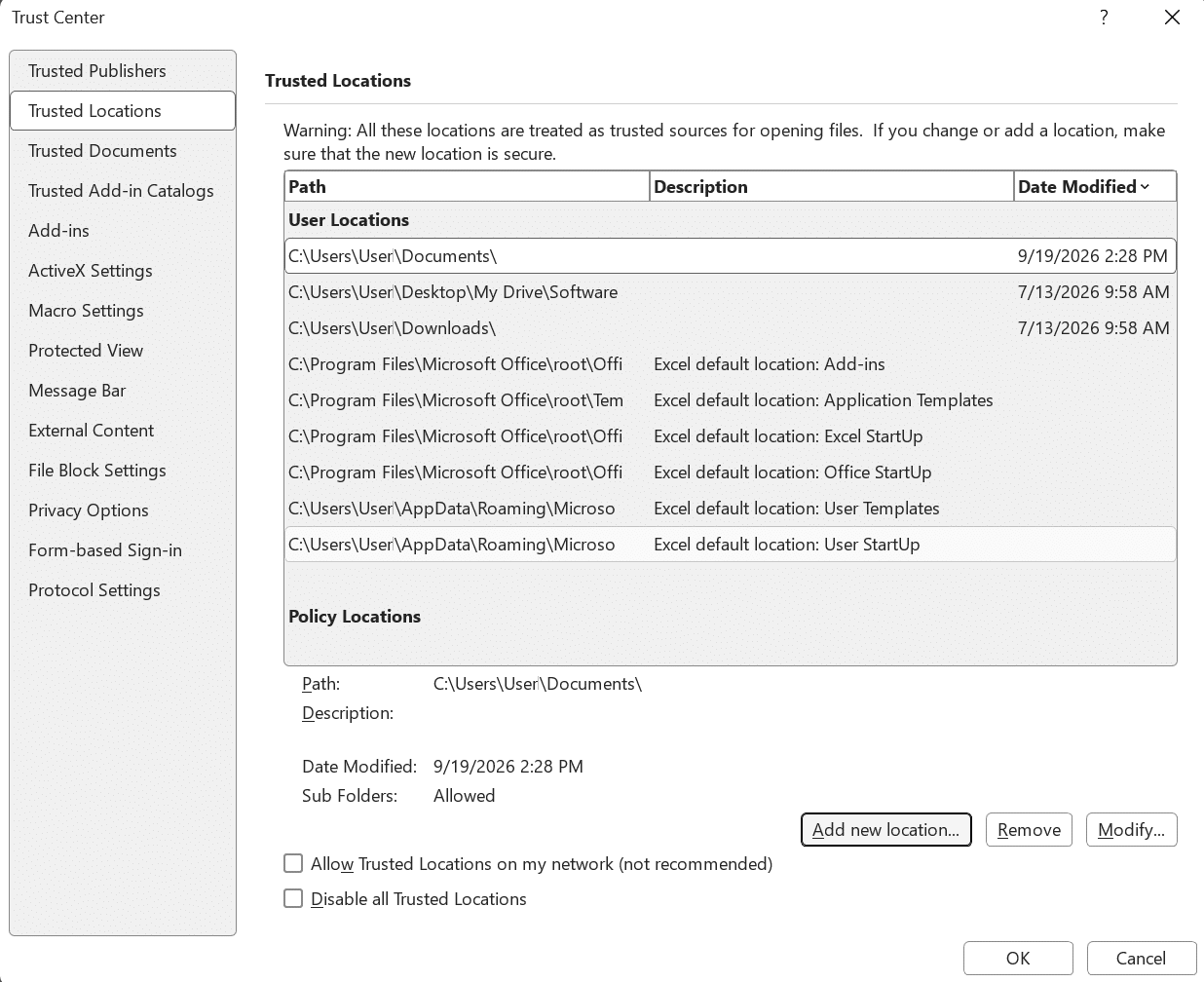
Task: Select Message Bar category
Action: 123,391
